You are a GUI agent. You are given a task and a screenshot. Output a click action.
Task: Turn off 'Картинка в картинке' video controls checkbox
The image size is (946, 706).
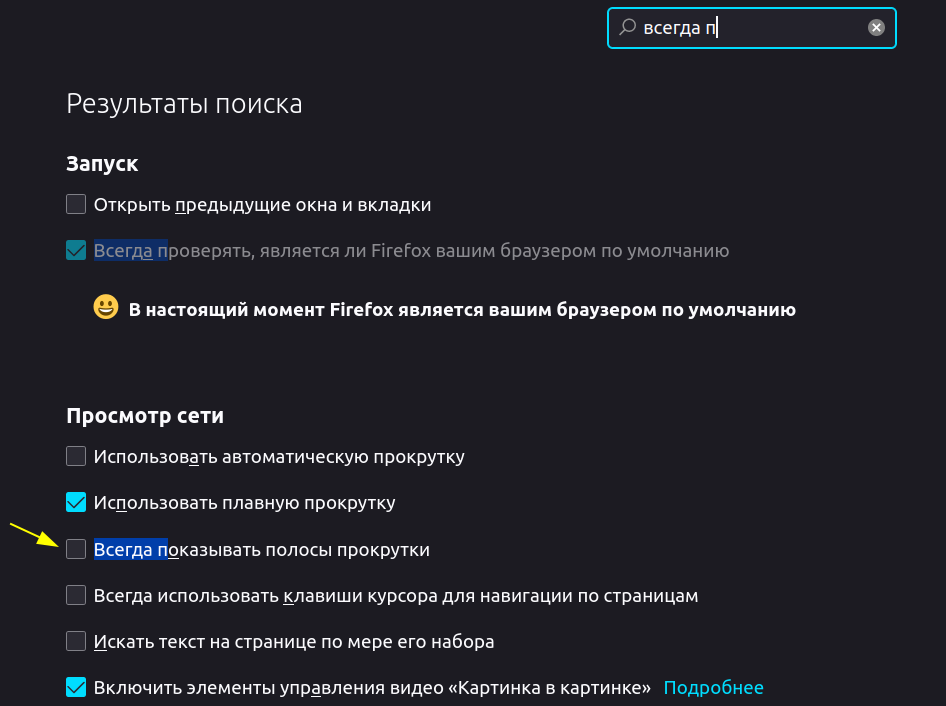click(x=76, y=687)
